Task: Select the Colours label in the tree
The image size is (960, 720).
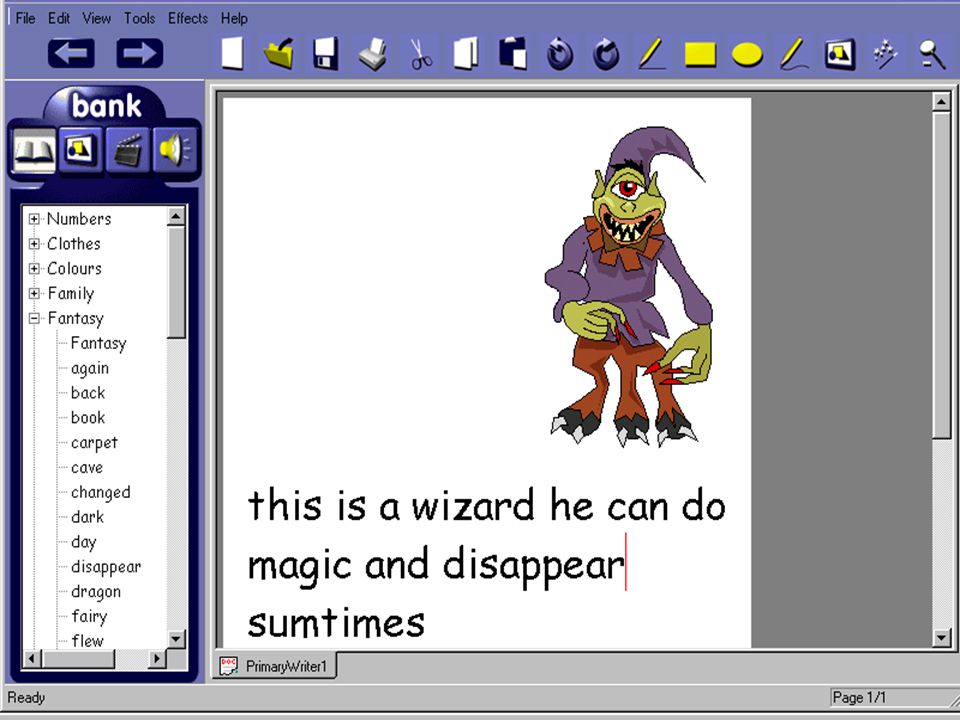Action: click(74, 268)
